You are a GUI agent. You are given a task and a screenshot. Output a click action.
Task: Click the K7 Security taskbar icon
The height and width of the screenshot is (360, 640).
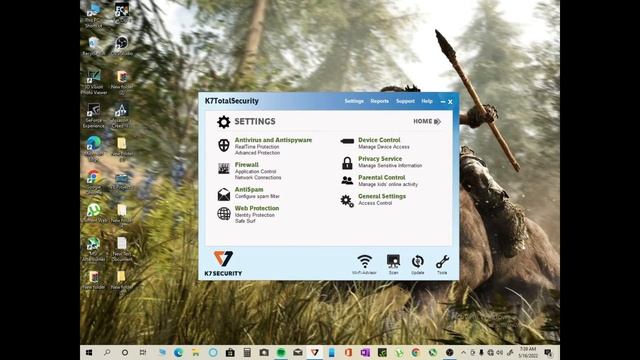[x=314, y=352]
